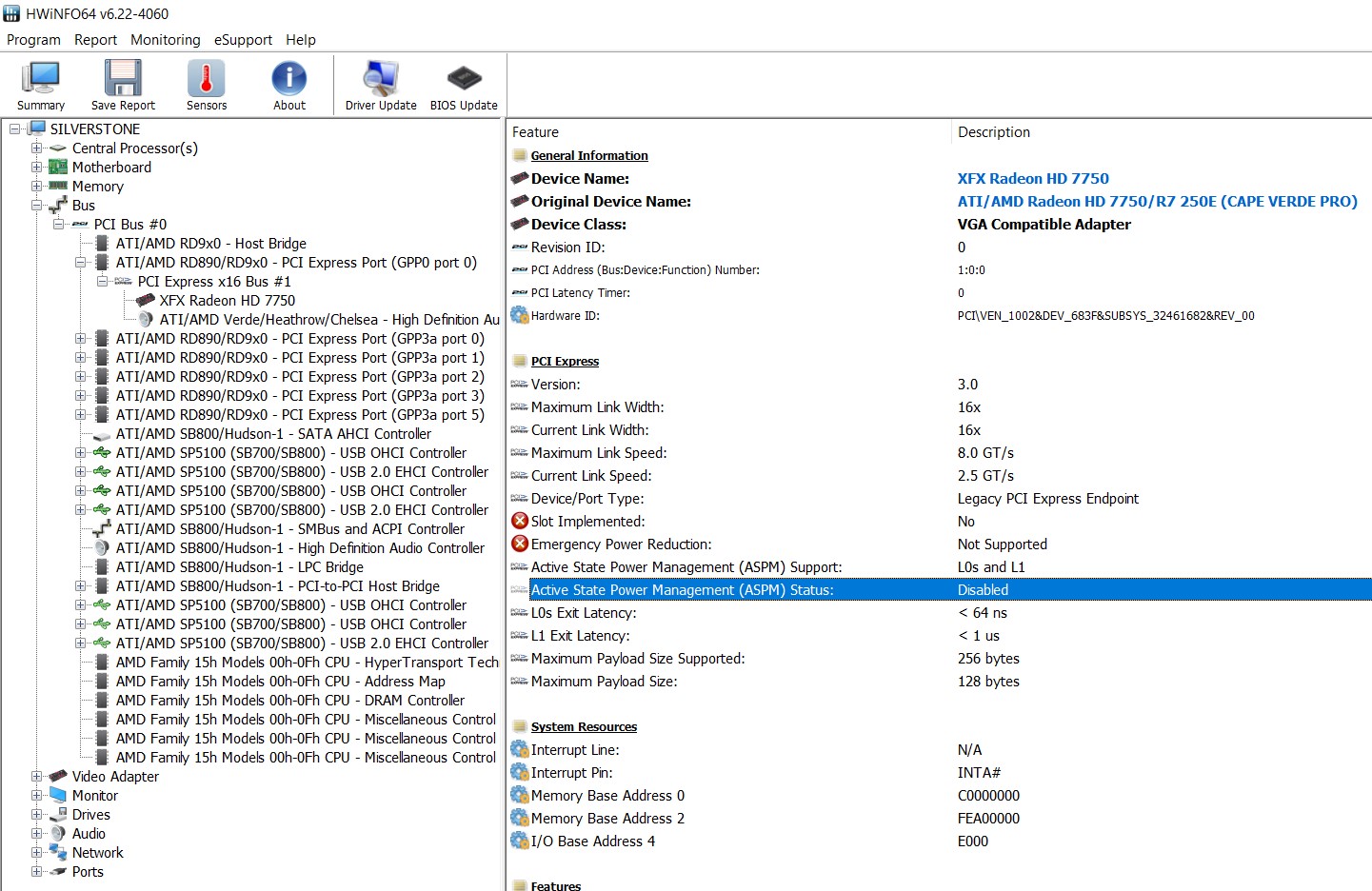Viewport: 1372px width, 891px height.
Task: Select ATI/AMD RD9x0 - Host Bridge
Action: click(x=211, y=243)
